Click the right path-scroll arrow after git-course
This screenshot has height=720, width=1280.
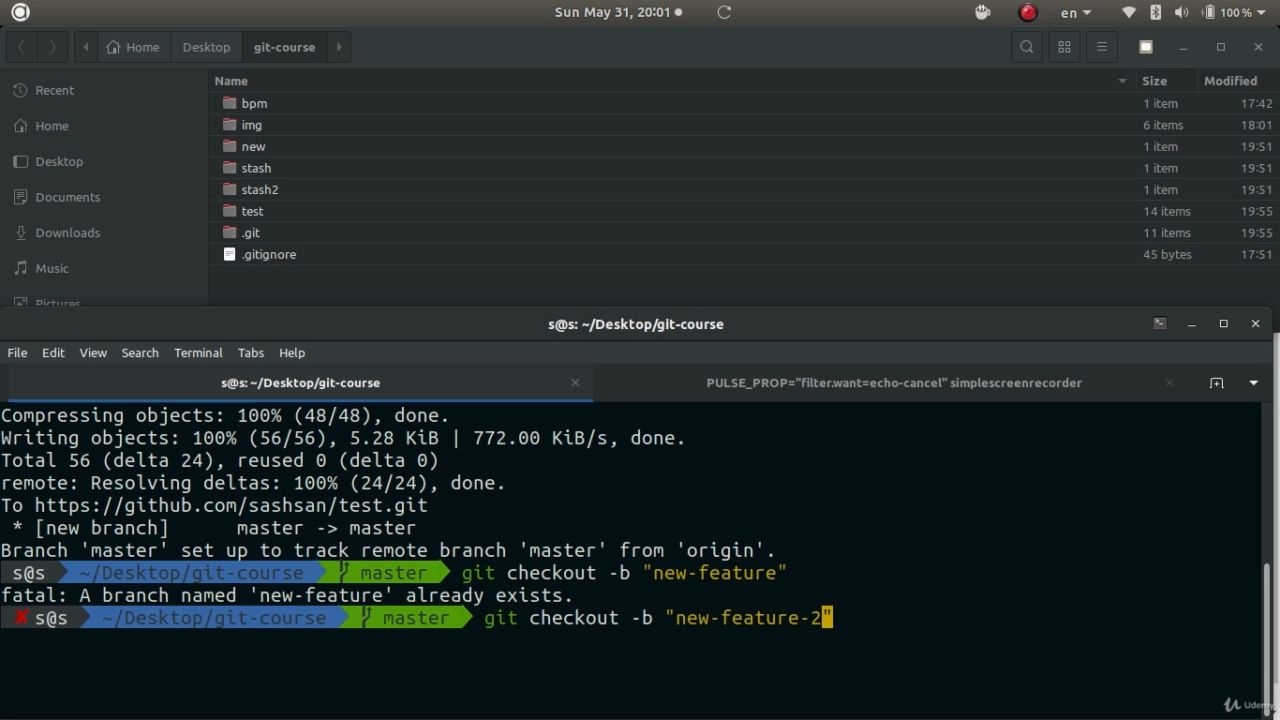(339, 47)
